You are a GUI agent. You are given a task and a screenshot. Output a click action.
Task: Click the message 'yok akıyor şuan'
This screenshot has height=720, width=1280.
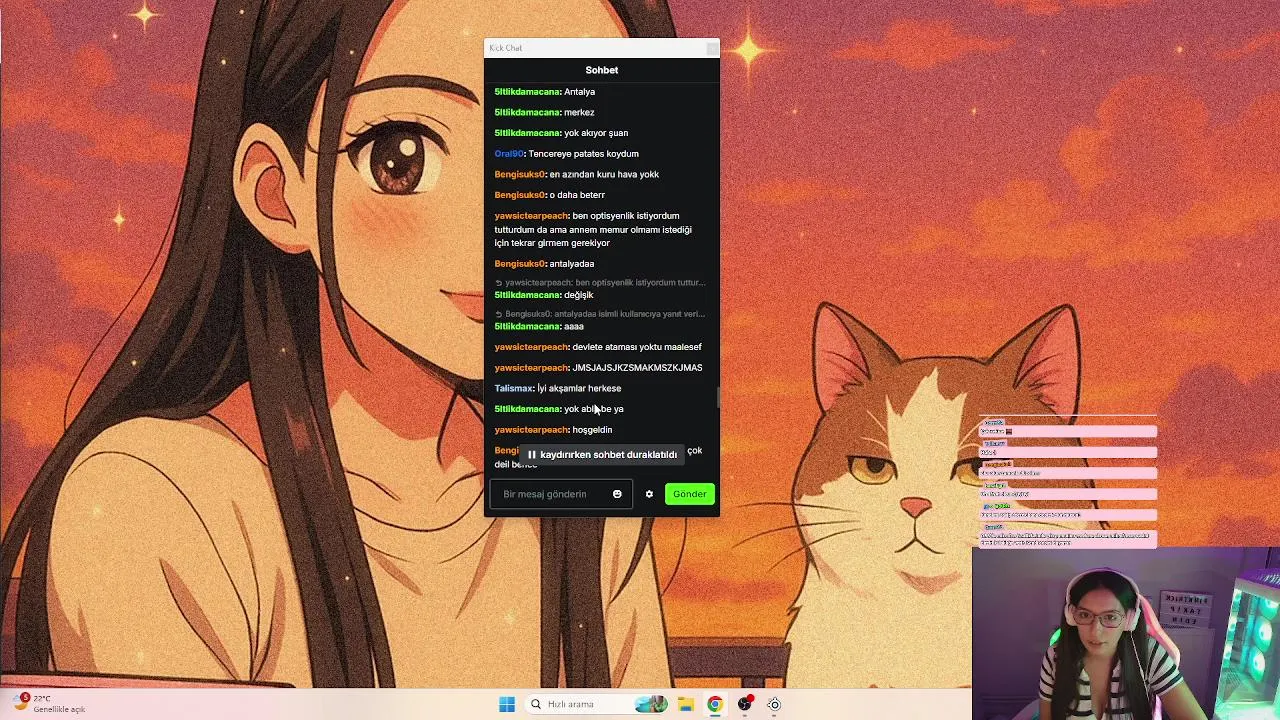596,133
